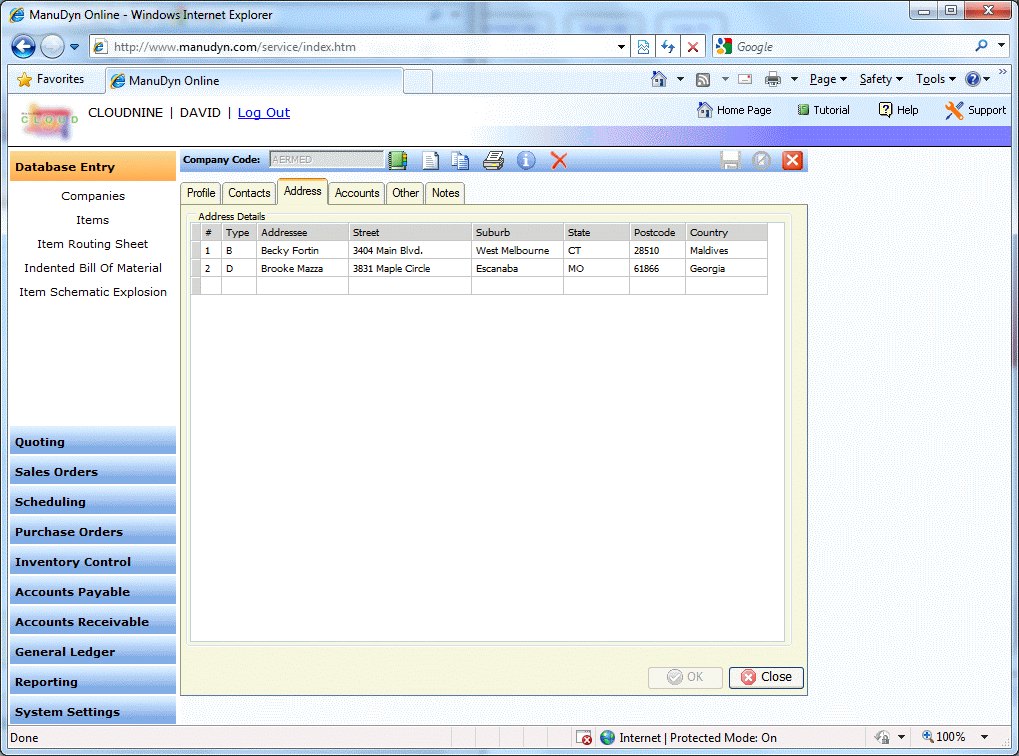
Task: Expand the Safety dropdown menu
Action: click(880, 79)
